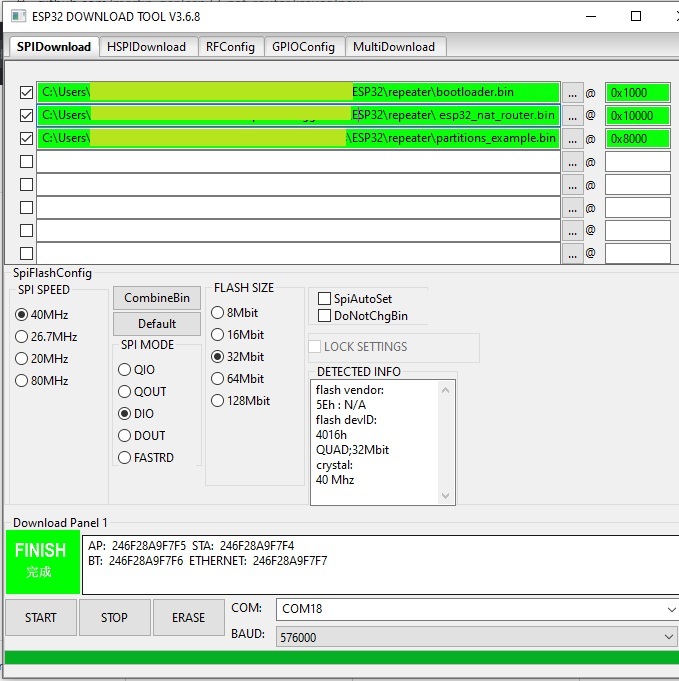Select QIO SPI mode
The height and width of the screenshot is (681, 679).
125,370
